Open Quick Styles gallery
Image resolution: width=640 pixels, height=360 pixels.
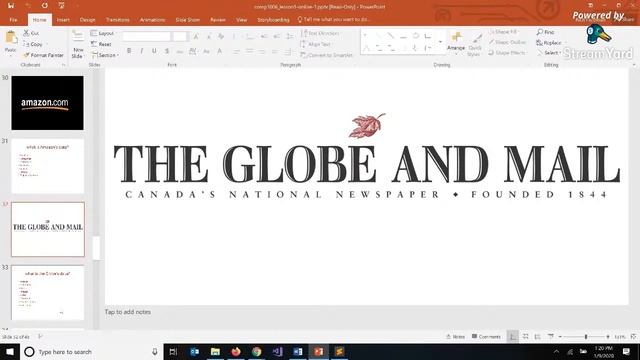475,44
